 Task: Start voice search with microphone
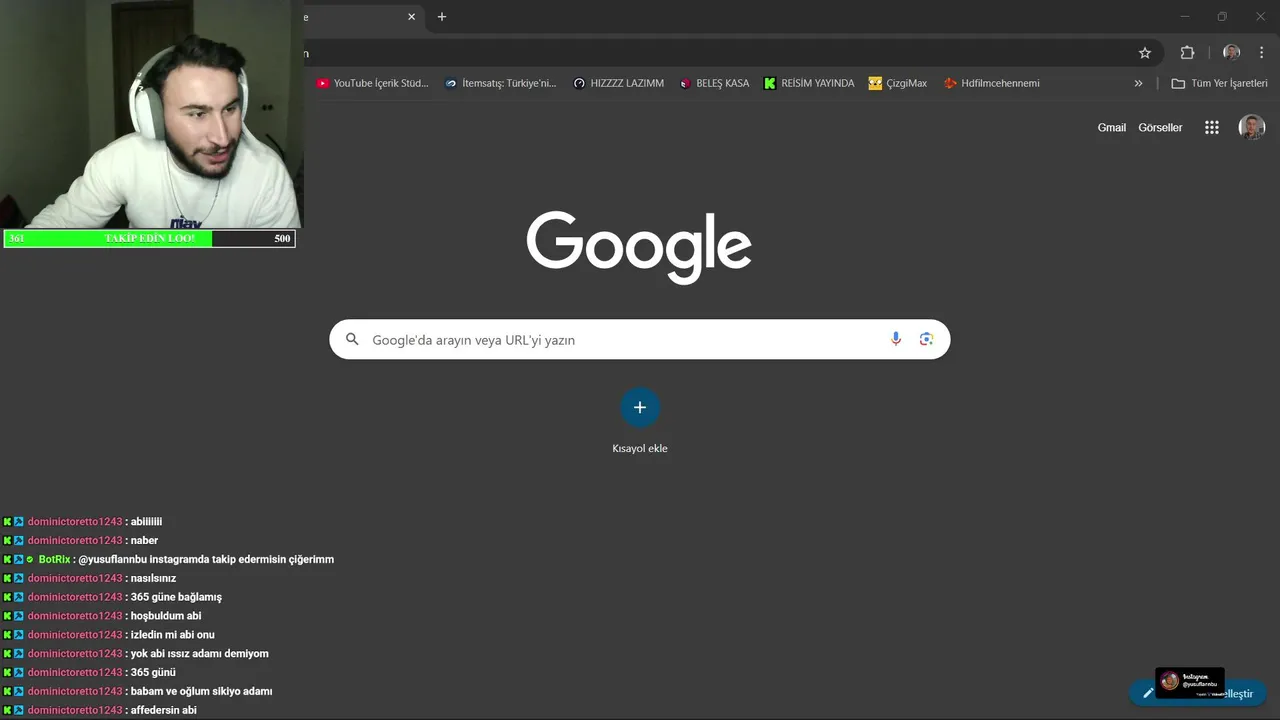896,339
